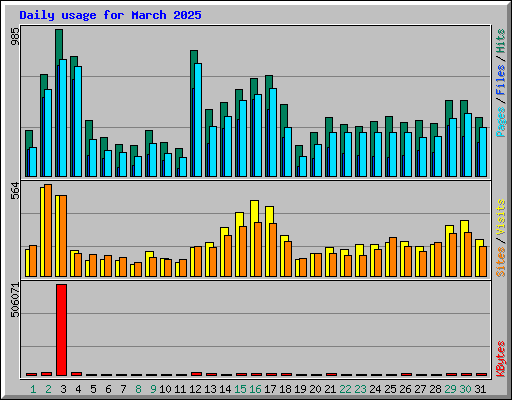Click day label 22 on x-axis
The height and width of the screenshot is (400, 512).
345,389
